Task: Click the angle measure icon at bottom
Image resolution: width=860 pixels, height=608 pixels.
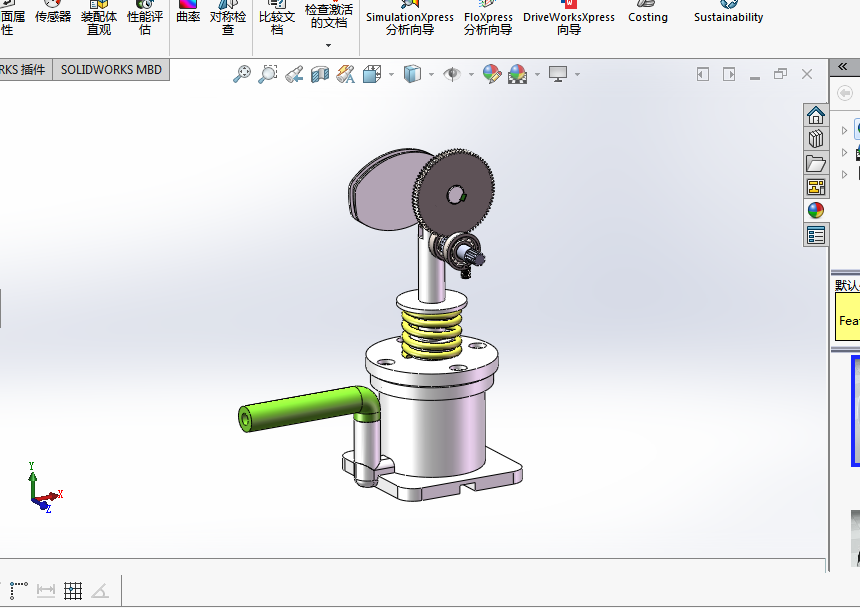Action: tap(100, 590)
